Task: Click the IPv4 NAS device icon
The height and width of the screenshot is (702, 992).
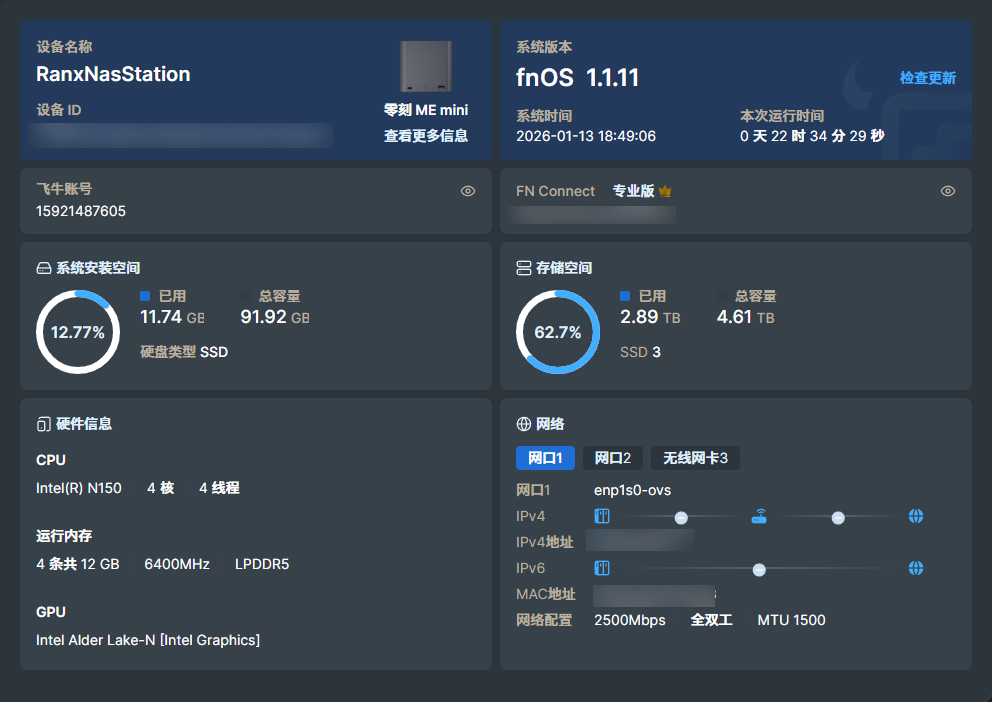Action: [602, 517]
